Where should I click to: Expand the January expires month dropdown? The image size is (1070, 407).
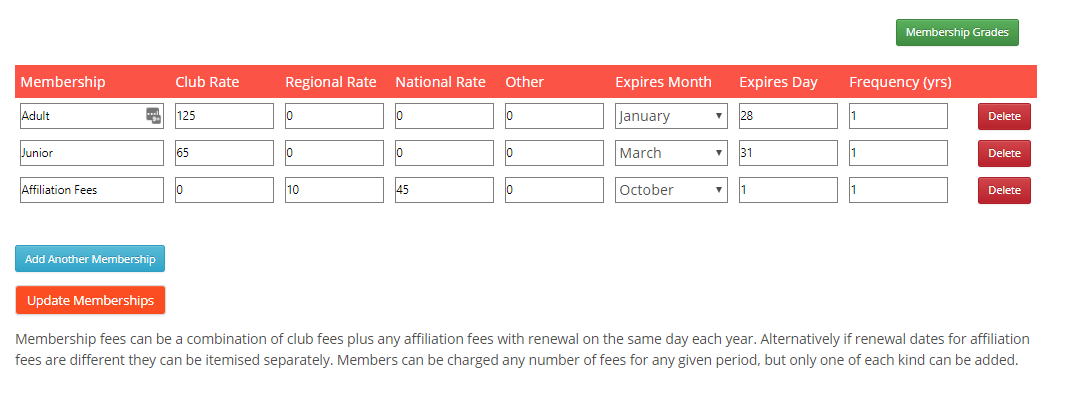tap(671, 116)
